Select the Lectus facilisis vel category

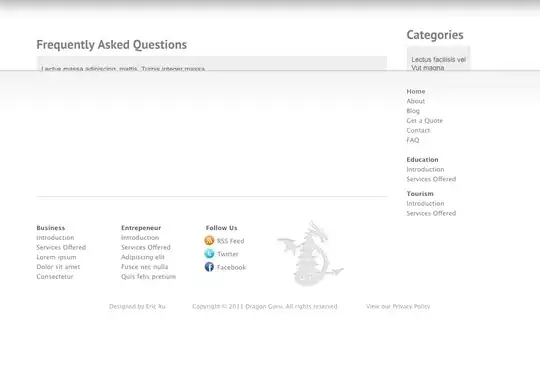click(438, 60)
